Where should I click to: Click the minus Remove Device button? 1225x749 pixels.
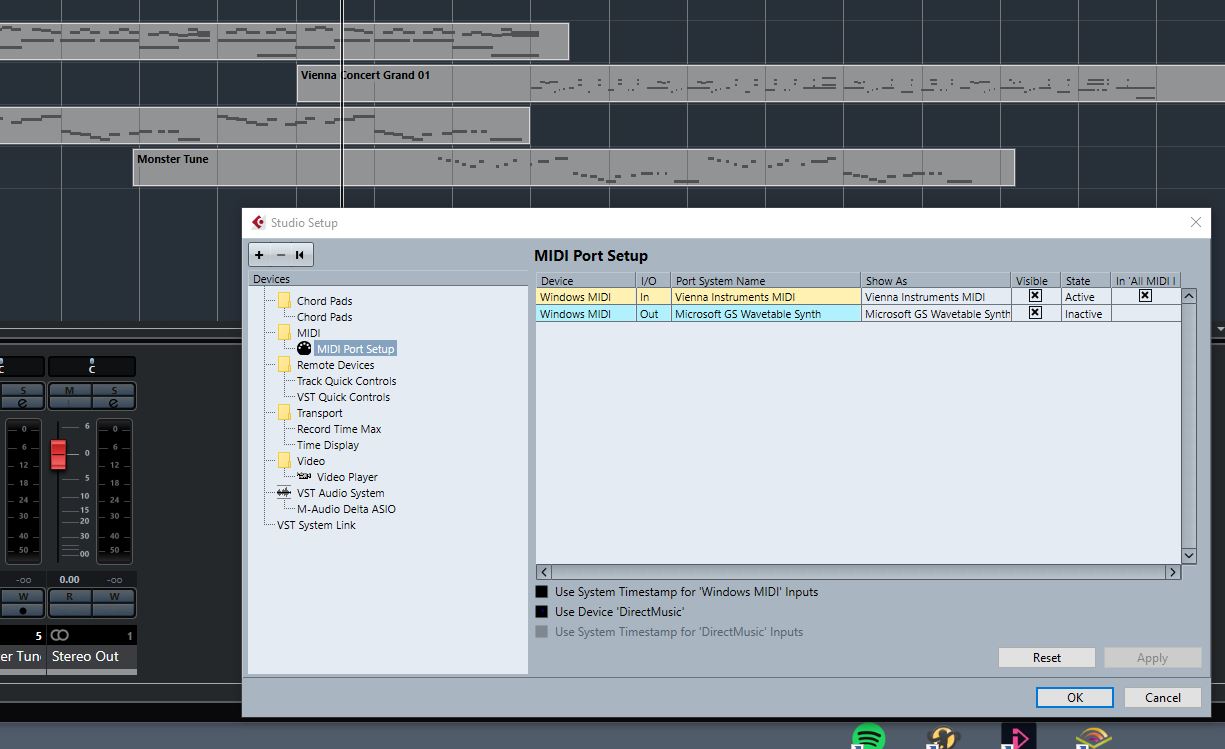(x=281, y=255)
